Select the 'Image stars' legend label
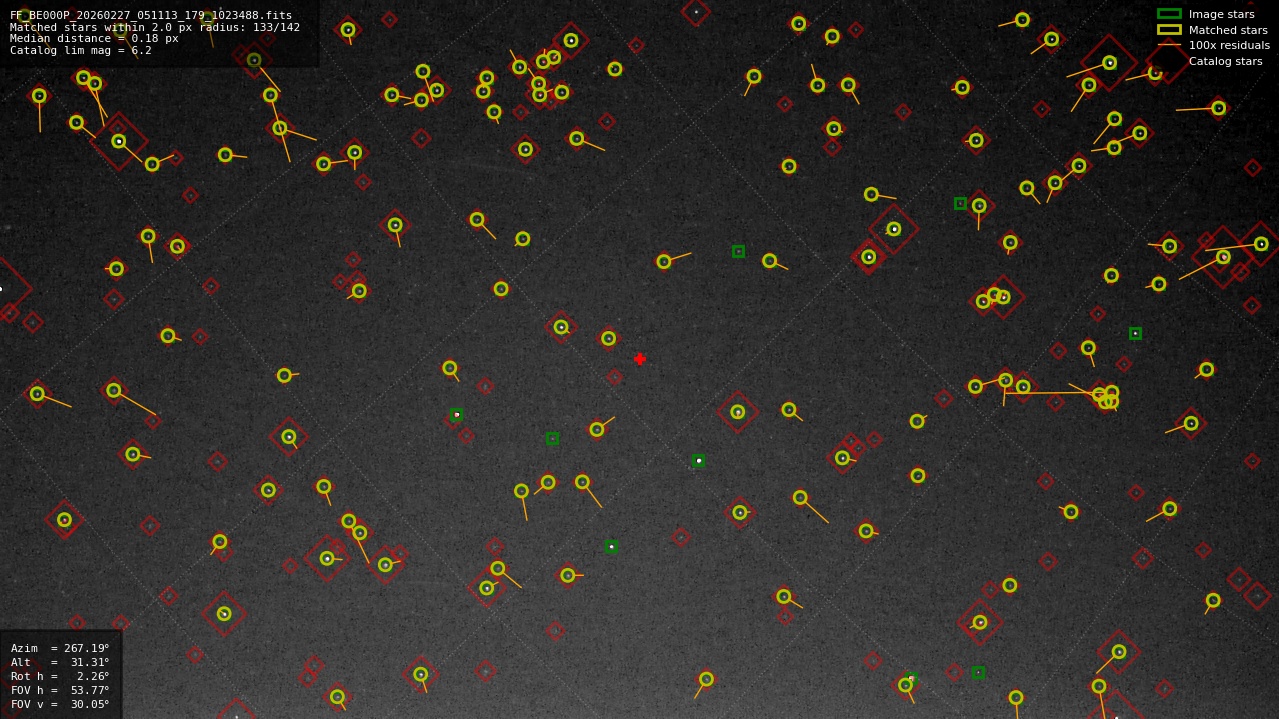1279x719 pixels. tap(1221, 14)
